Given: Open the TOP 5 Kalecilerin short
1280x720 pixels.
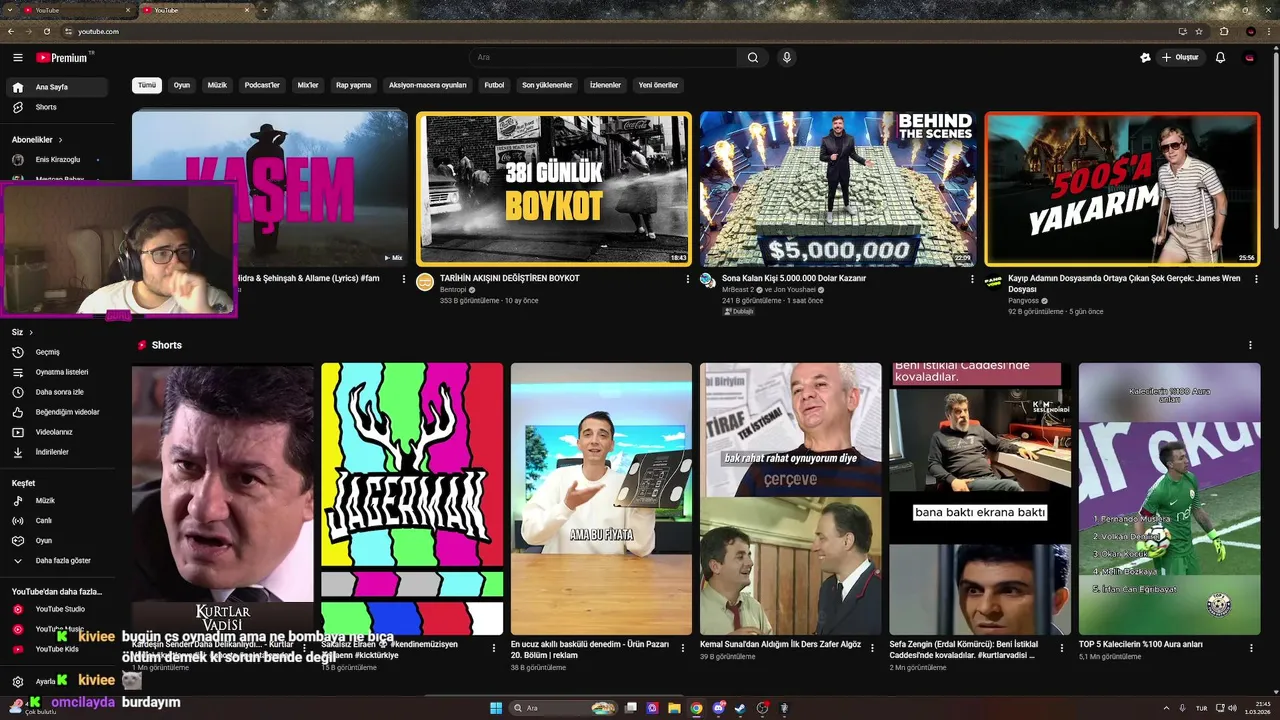Looking at the screenshot, I should click(x=1169, y=498).
